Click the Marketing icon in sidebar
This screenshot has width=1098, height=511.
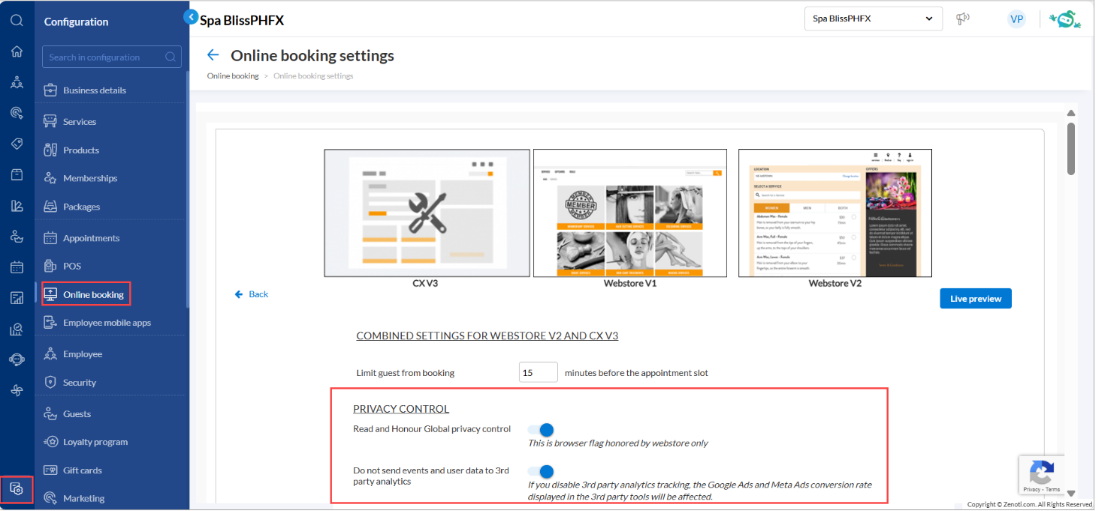(50, 498)
